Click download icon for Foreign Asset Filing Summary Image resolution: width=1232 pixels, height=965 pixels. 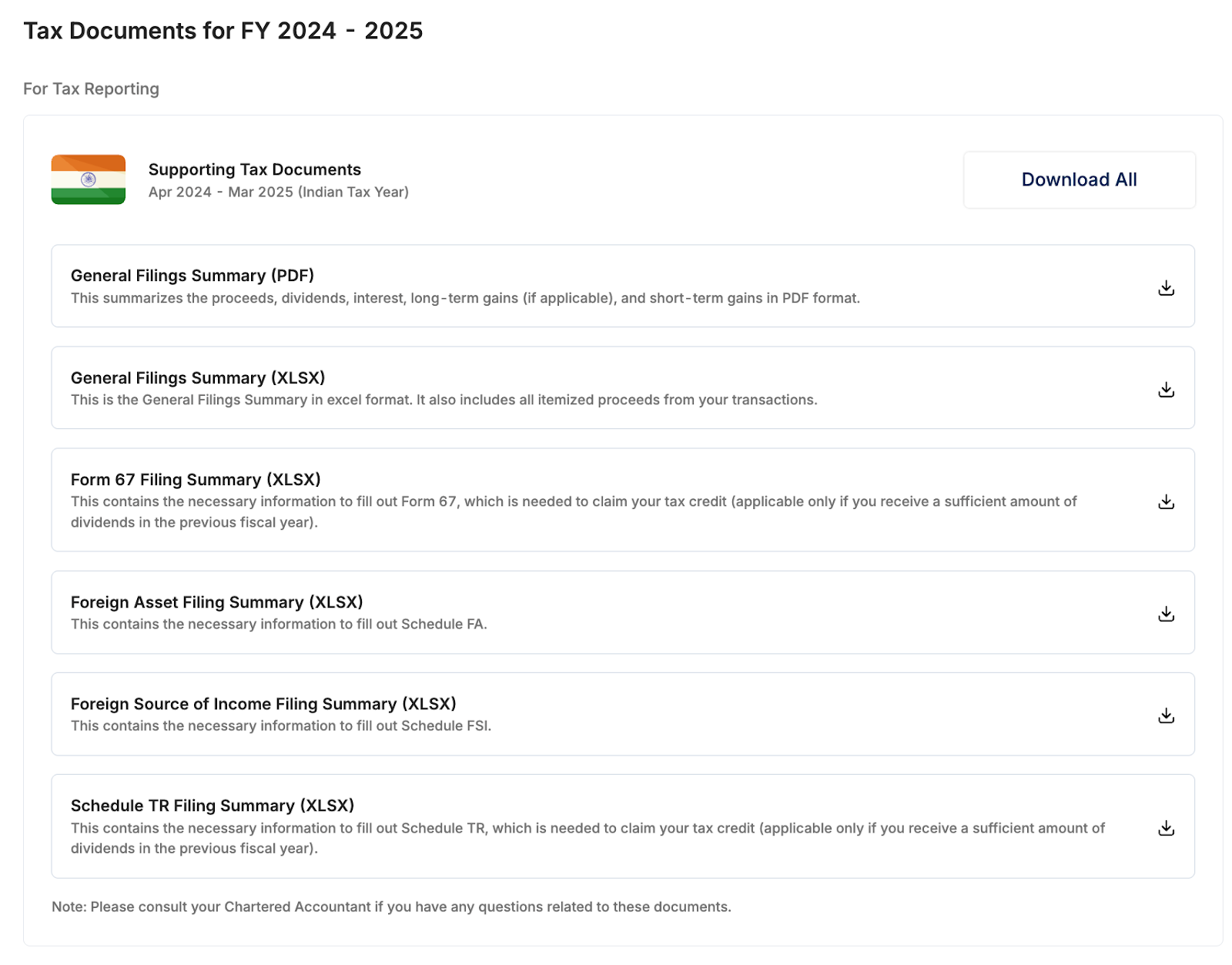1166,614
